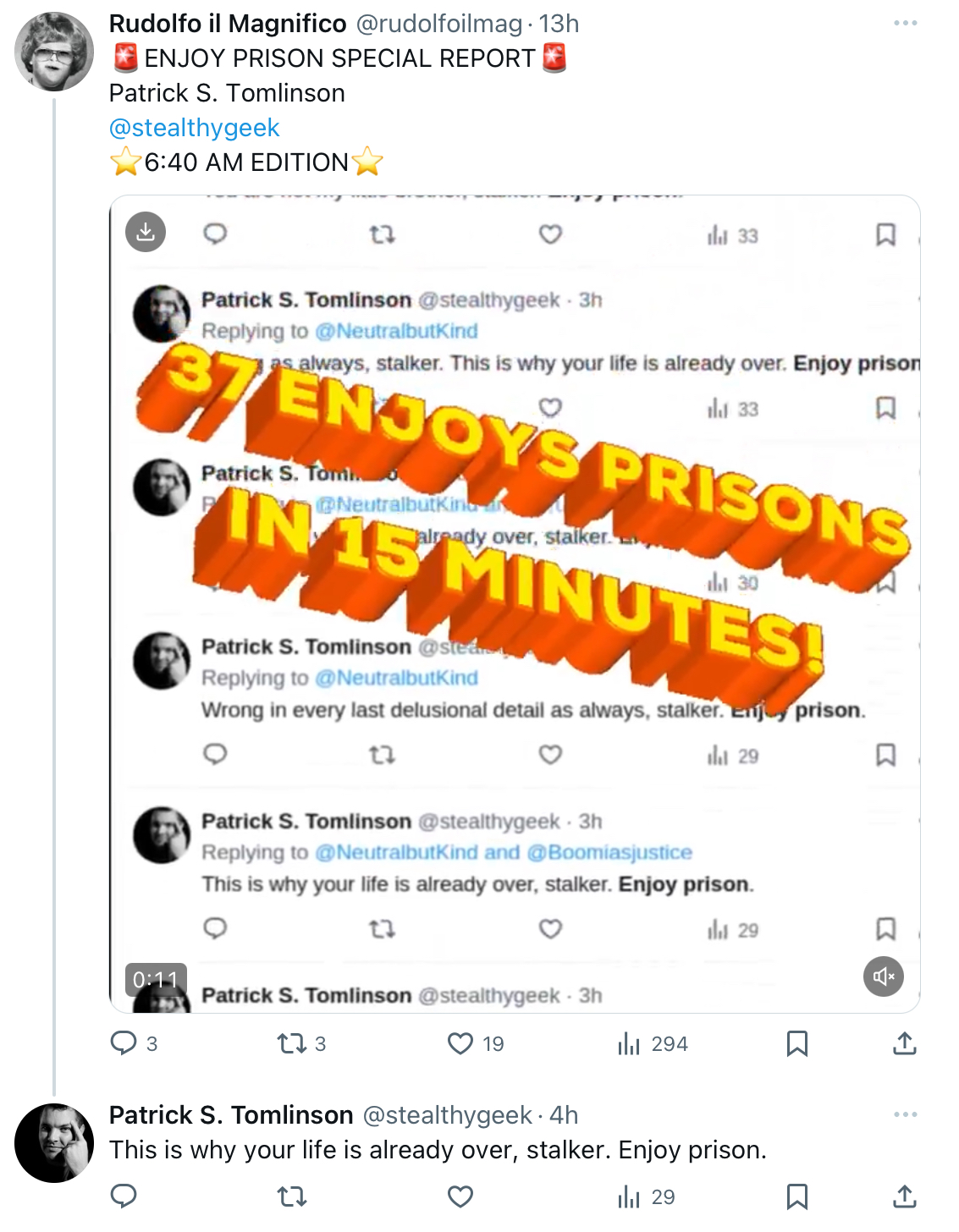
Task: Open the @stealthygeek mention link
Action: pos(194,128)
